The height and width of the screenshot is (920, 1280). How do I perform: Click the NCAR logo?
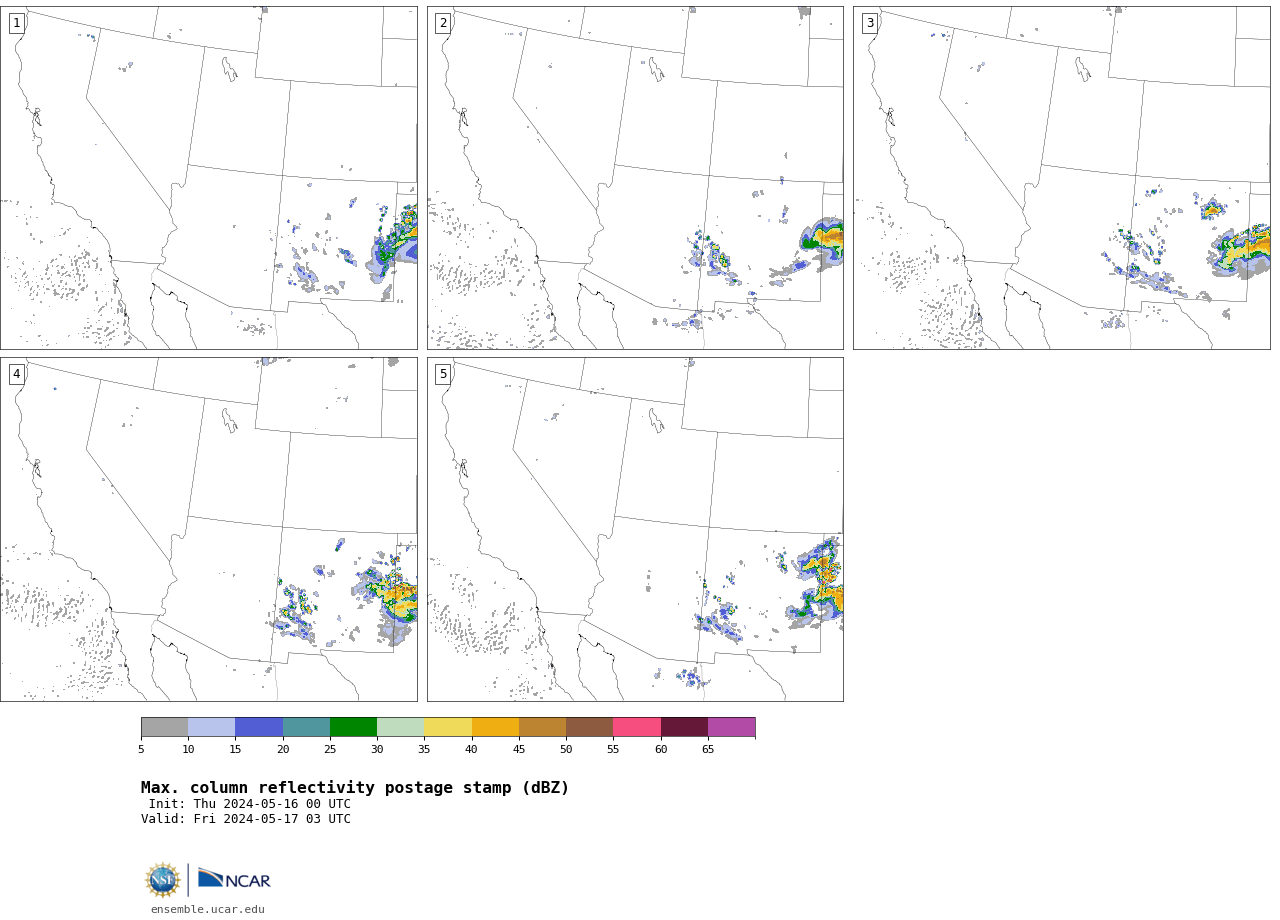tap(234, 879)
